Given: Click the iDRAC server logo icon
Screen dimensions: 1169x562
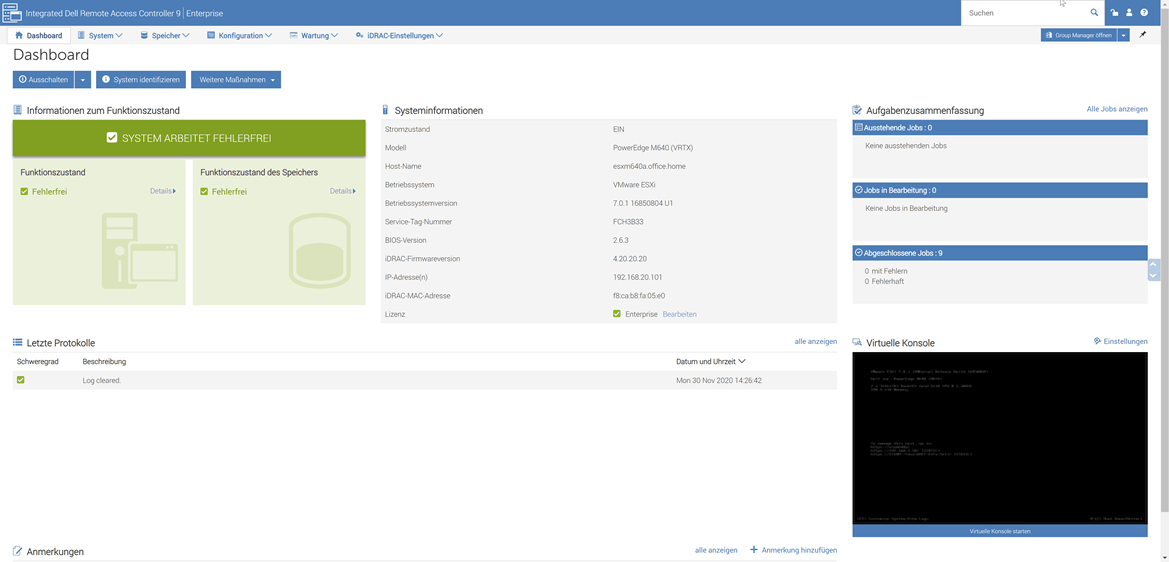Looking at the screenshot, I should click(12, 13).
